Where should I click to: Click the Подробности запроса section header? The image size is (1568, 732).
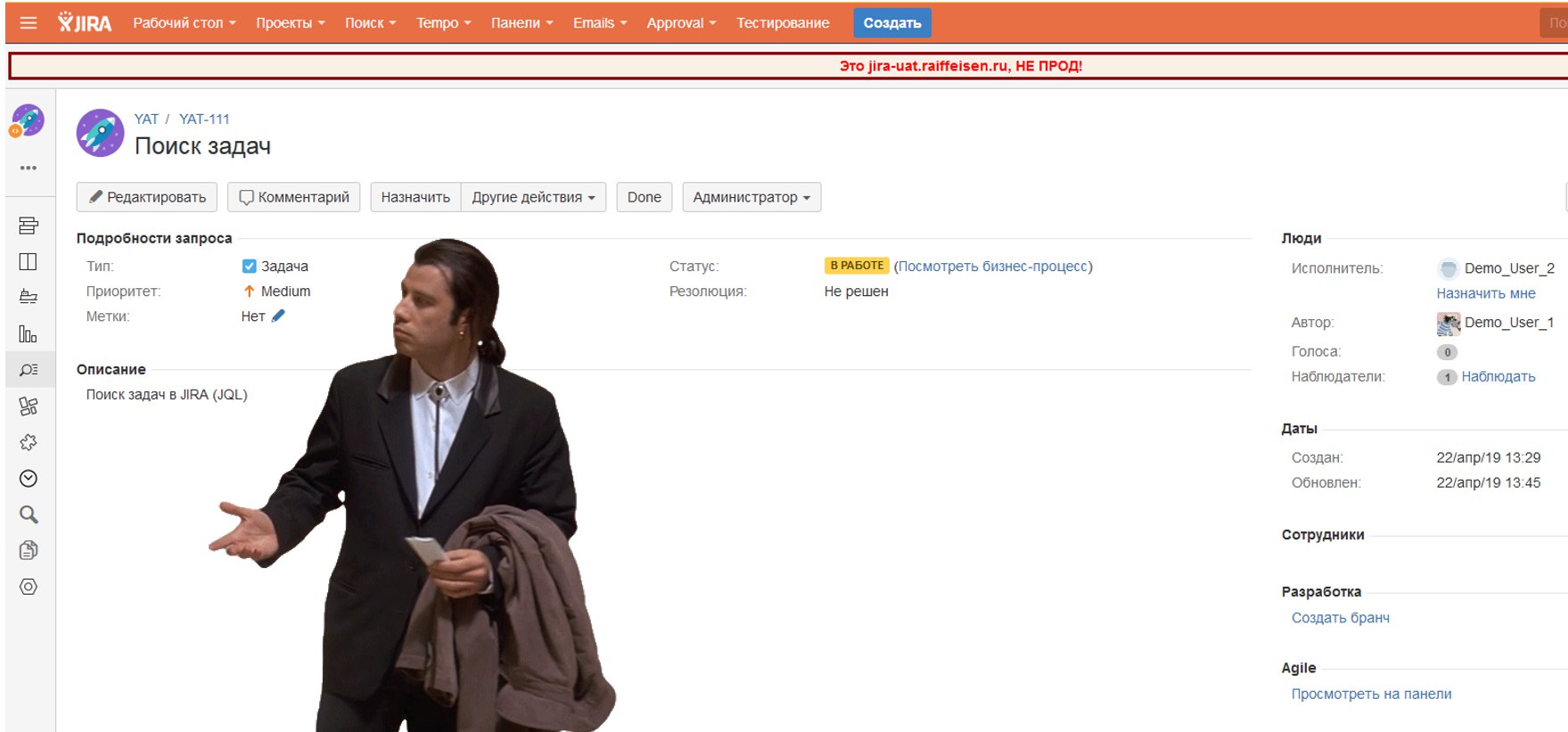click(x=154, y=238)
